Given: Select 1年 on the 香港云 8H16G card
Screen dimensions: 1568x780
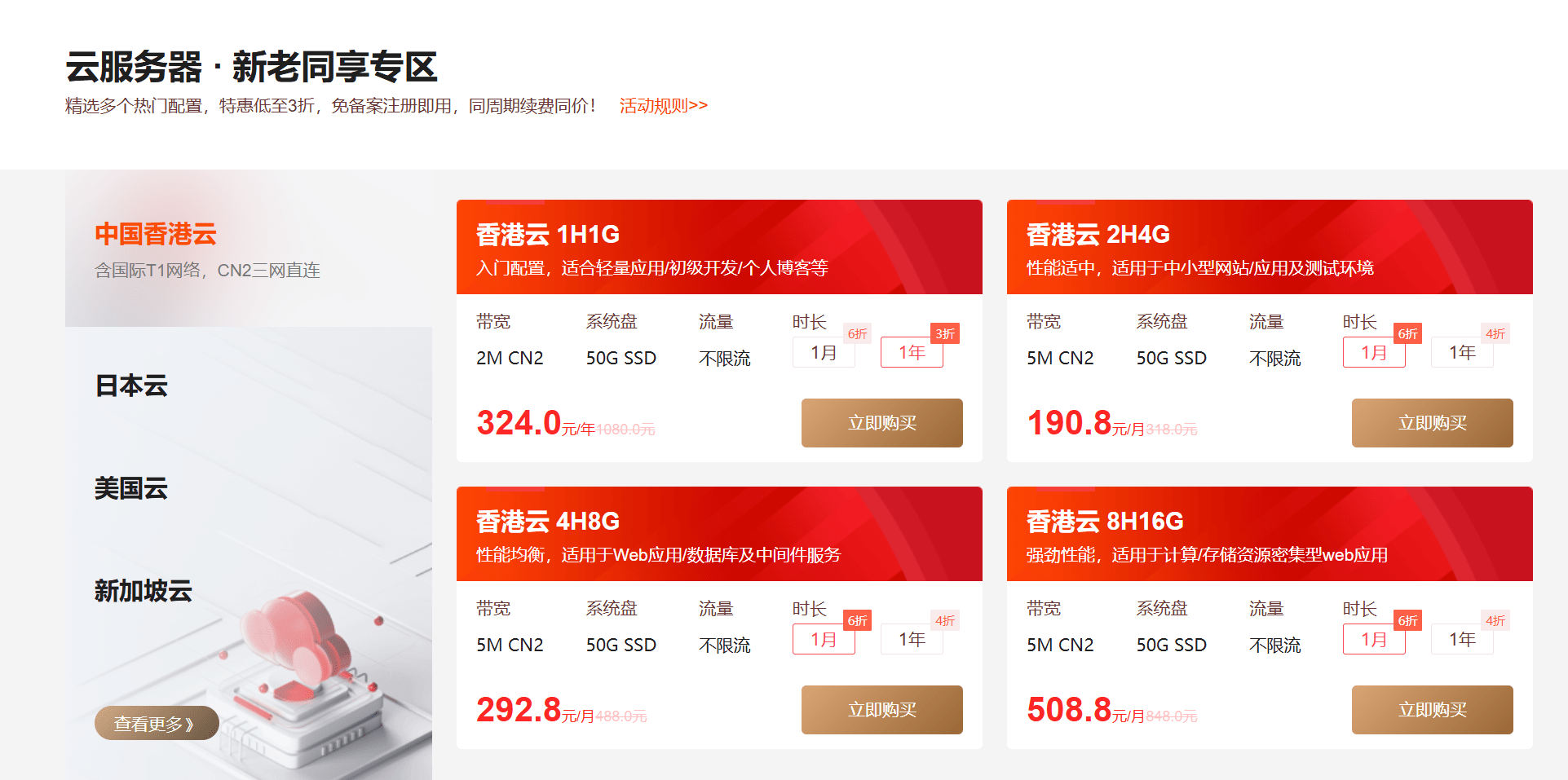Looking at the screenshot, I should pos(1462,639).
